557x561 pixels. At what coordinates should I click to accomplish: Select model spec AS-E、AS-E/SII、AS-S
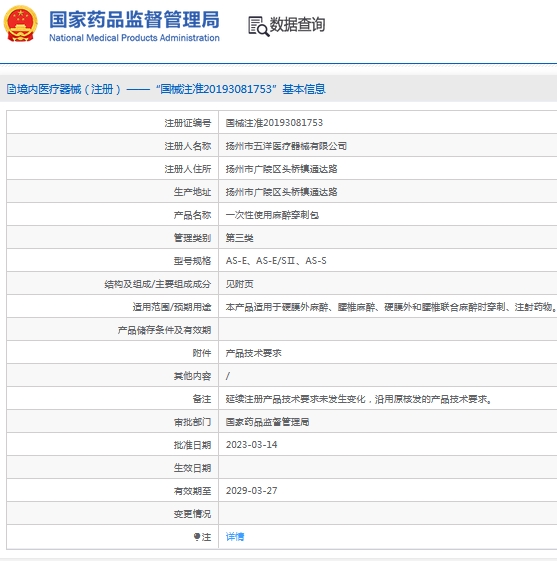pos(276,261)
